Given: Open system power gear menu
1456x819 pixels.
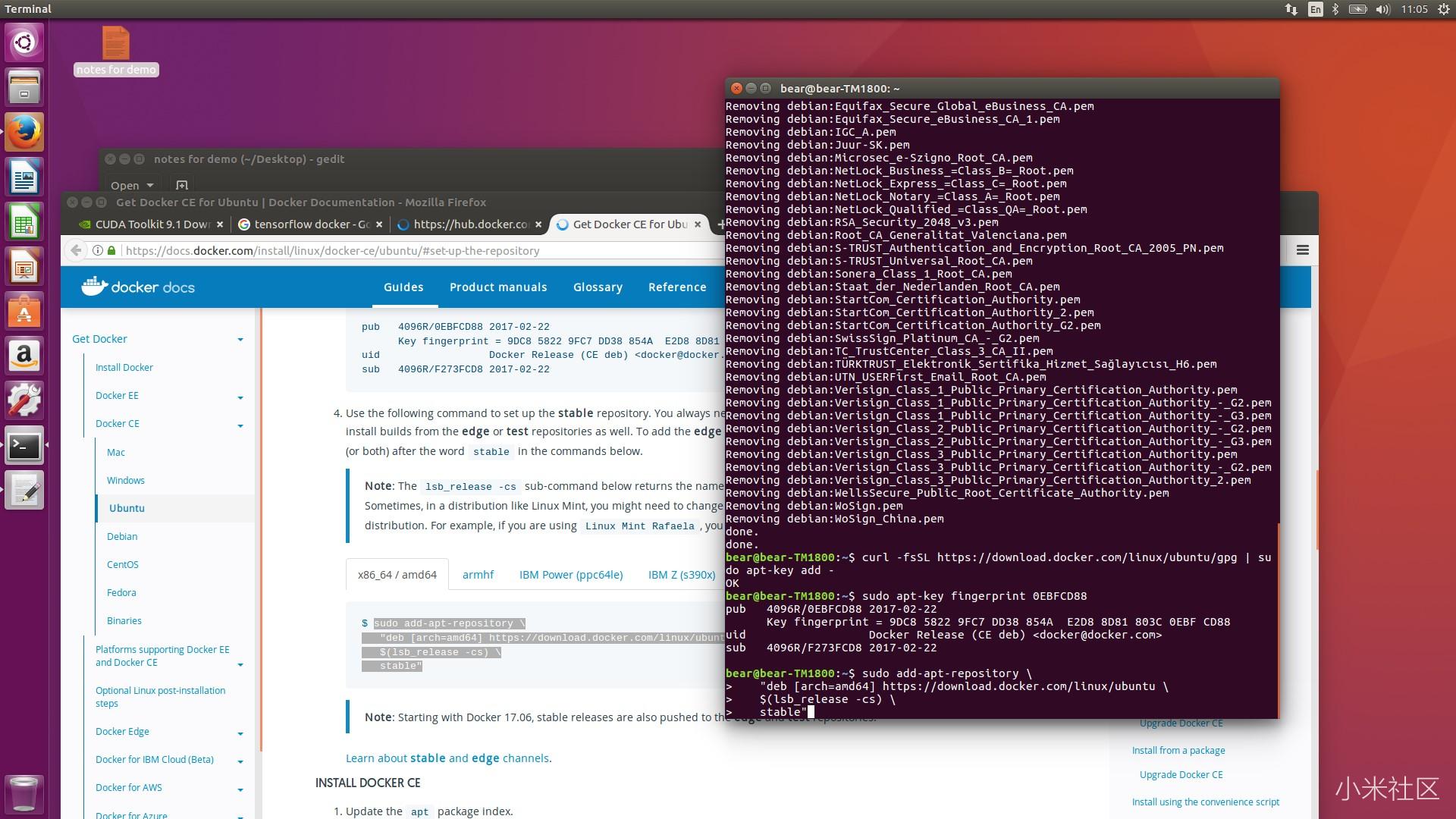Looking at the screenshot, I should click(1444, 9).
